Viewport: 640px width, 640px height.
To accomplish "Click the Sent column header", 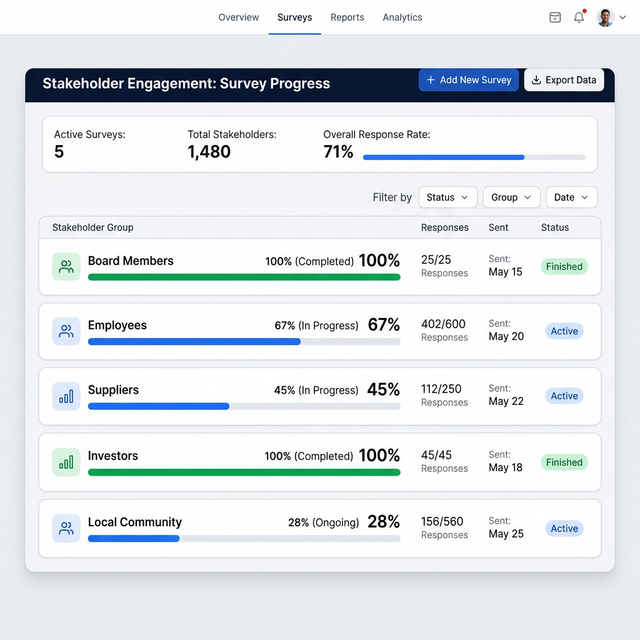I will click(498, 227).
